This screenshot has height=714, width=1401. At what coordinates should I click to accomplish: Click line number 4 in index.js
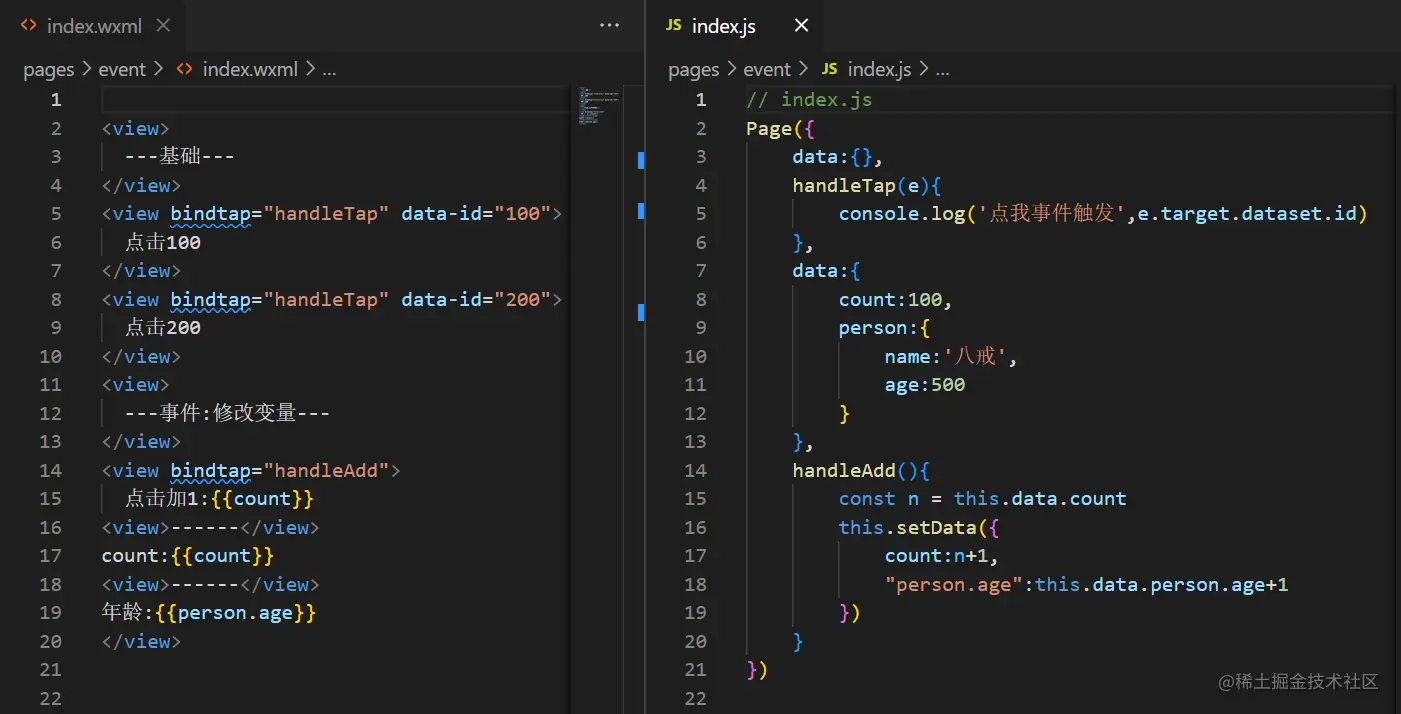click(x=700, y=185)
